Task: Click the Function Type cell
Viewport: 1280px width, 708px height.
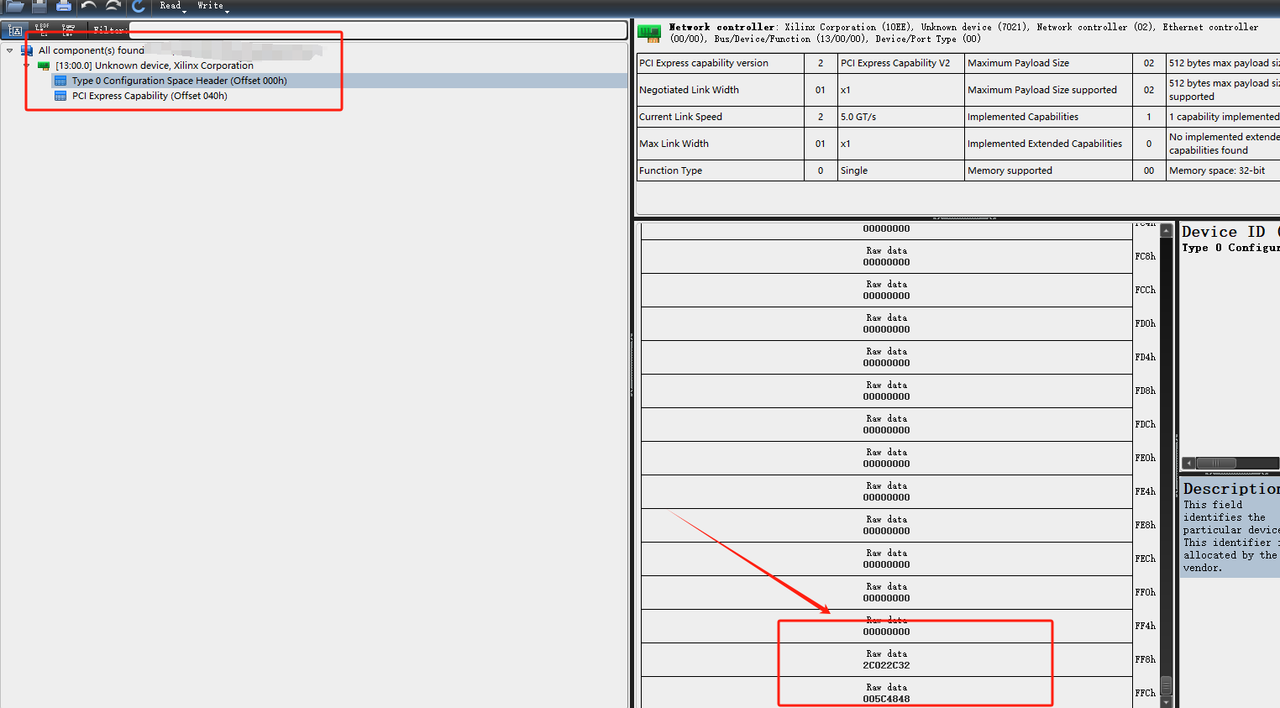Action: point(720,171)
